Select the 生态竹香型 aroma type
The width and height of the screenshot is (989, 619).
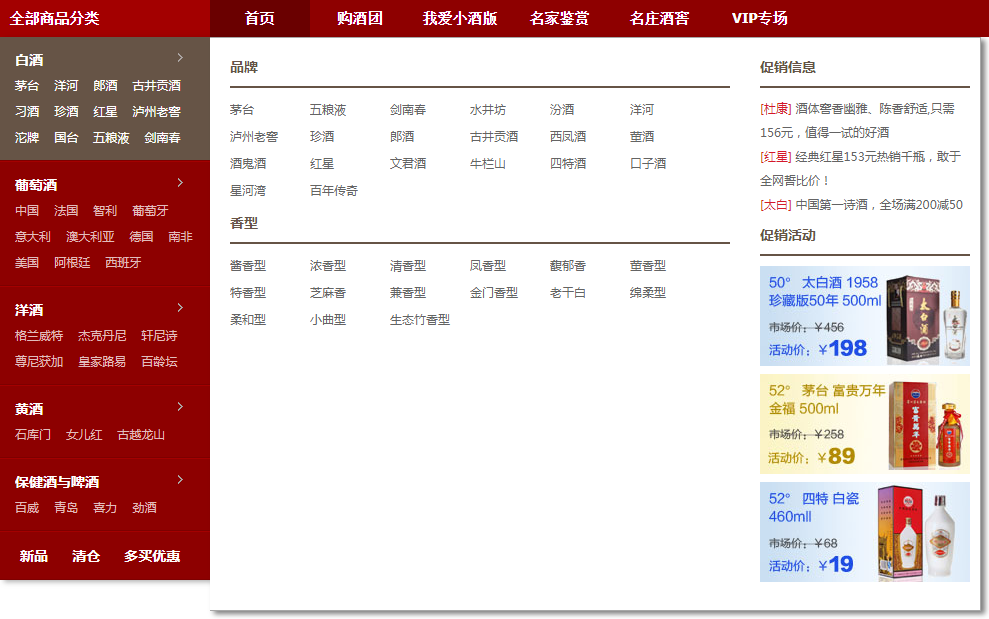click(420, 320)
